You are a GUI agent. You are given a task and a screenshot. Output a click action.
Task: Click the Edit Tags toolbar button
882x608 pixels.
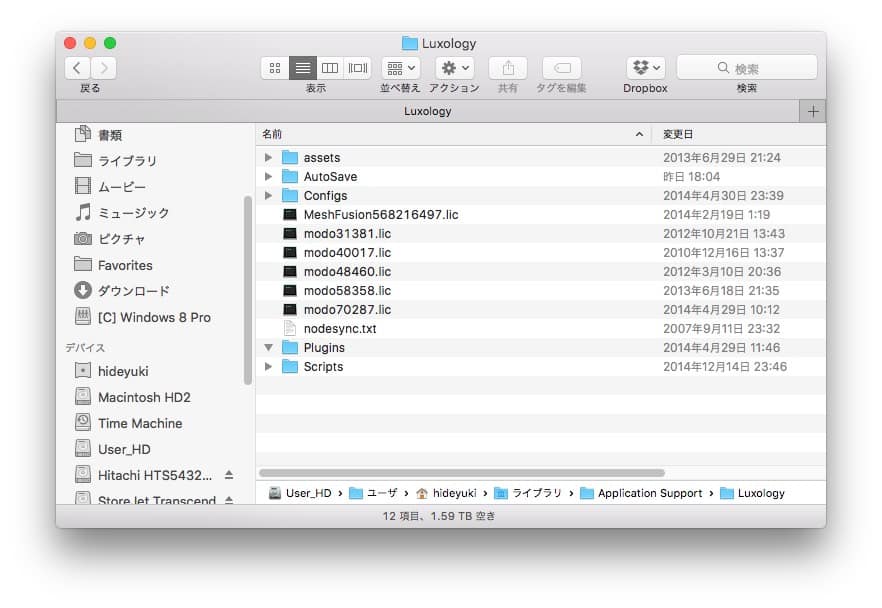pos(561,68)
